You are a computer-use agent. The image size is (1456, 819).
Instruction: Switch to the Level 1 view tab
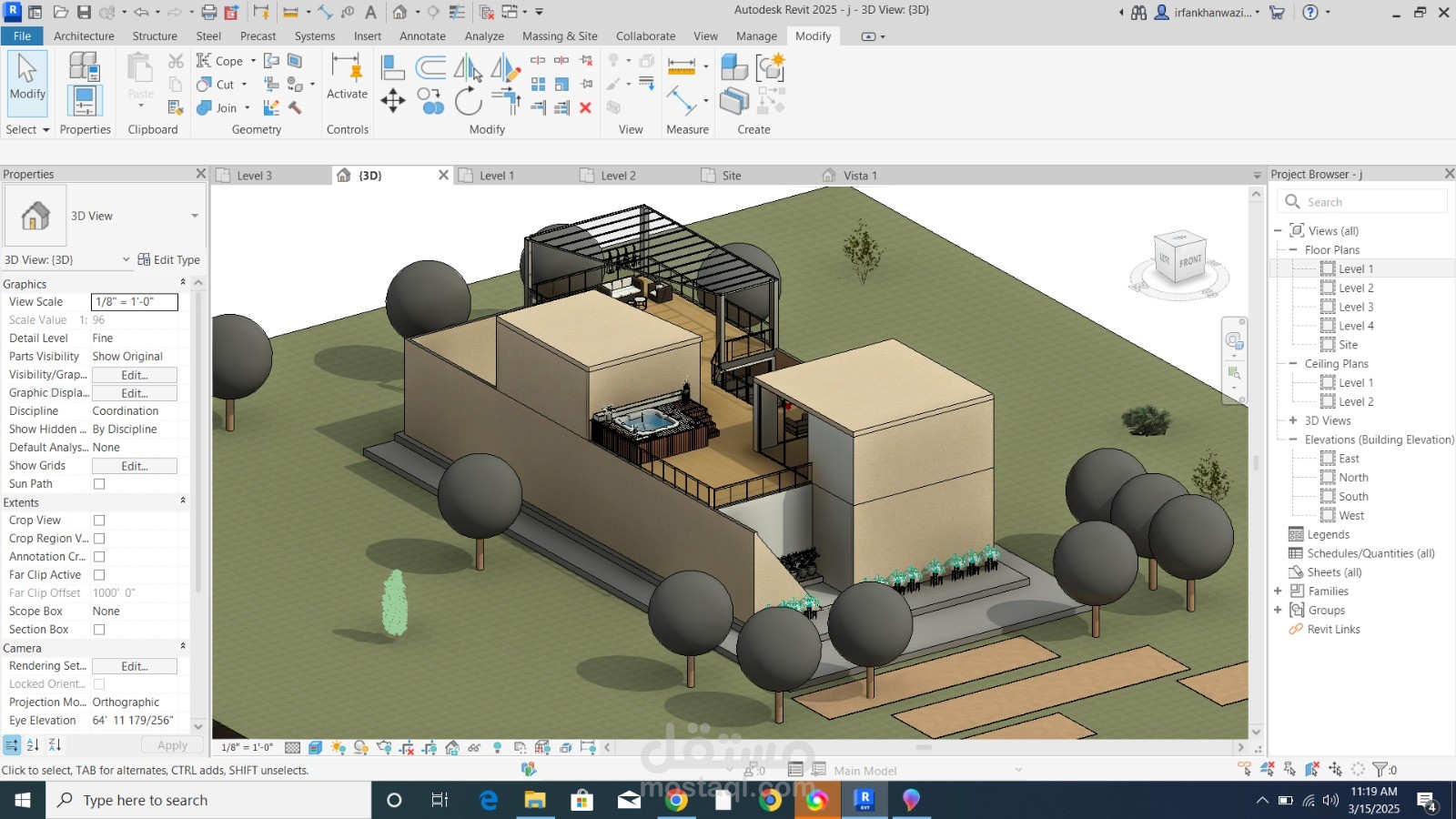click(497, 176)
